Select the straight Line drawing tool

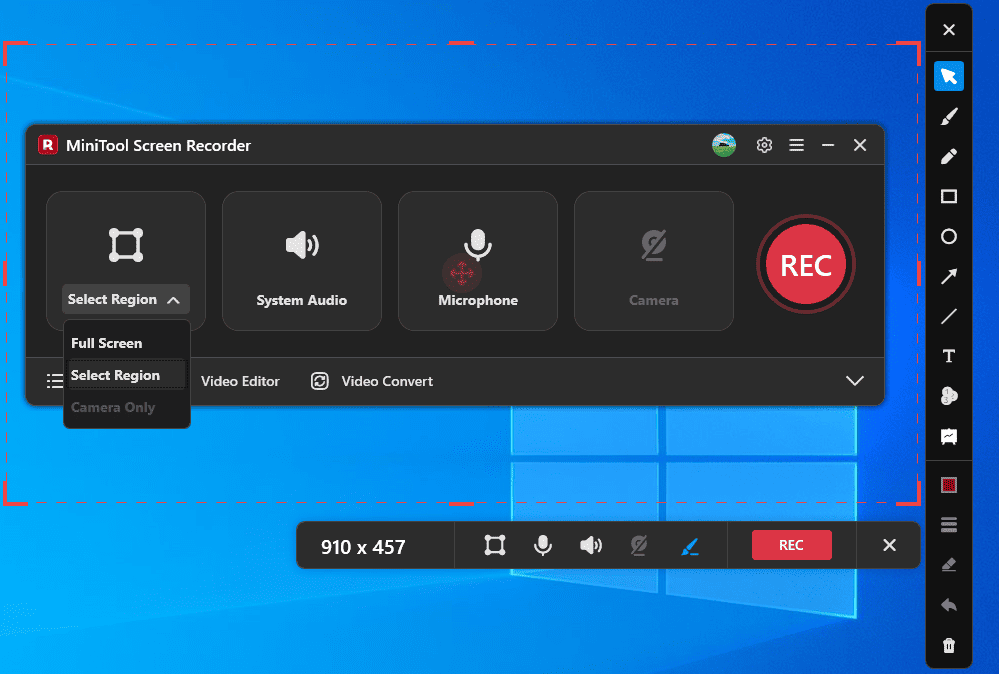(948, 316)
